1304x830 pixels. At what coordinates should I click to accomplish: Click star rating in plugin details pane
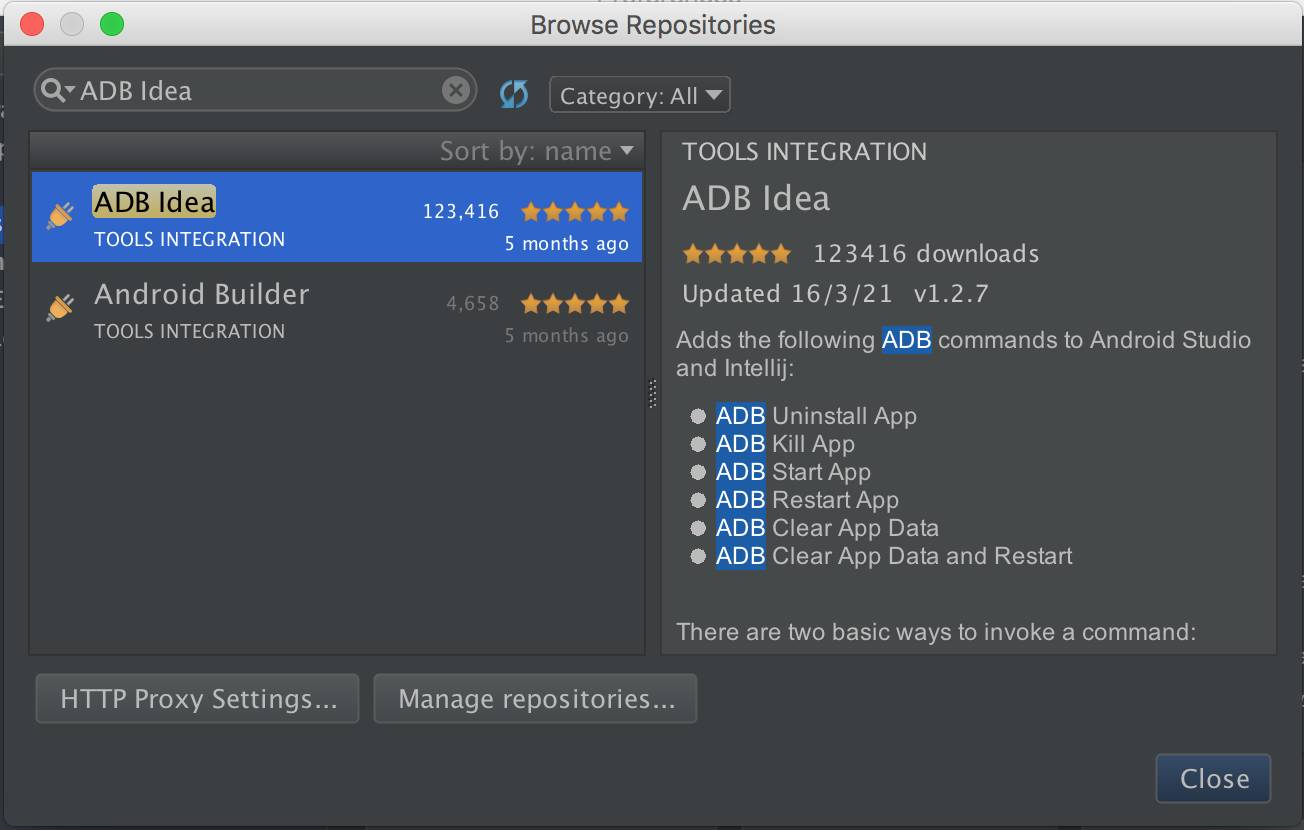[x=737, y=254]
